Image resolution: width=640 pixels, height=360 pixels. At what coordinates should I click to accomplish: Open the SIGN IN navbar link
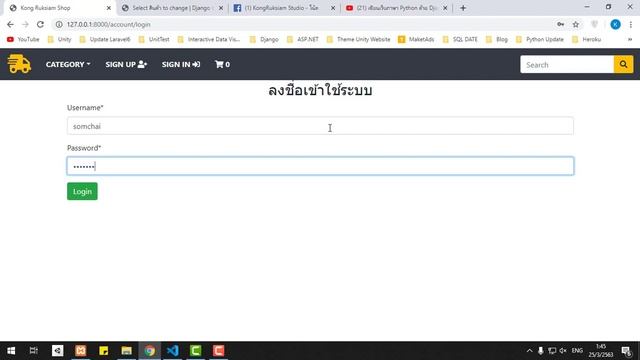[181, 64]
